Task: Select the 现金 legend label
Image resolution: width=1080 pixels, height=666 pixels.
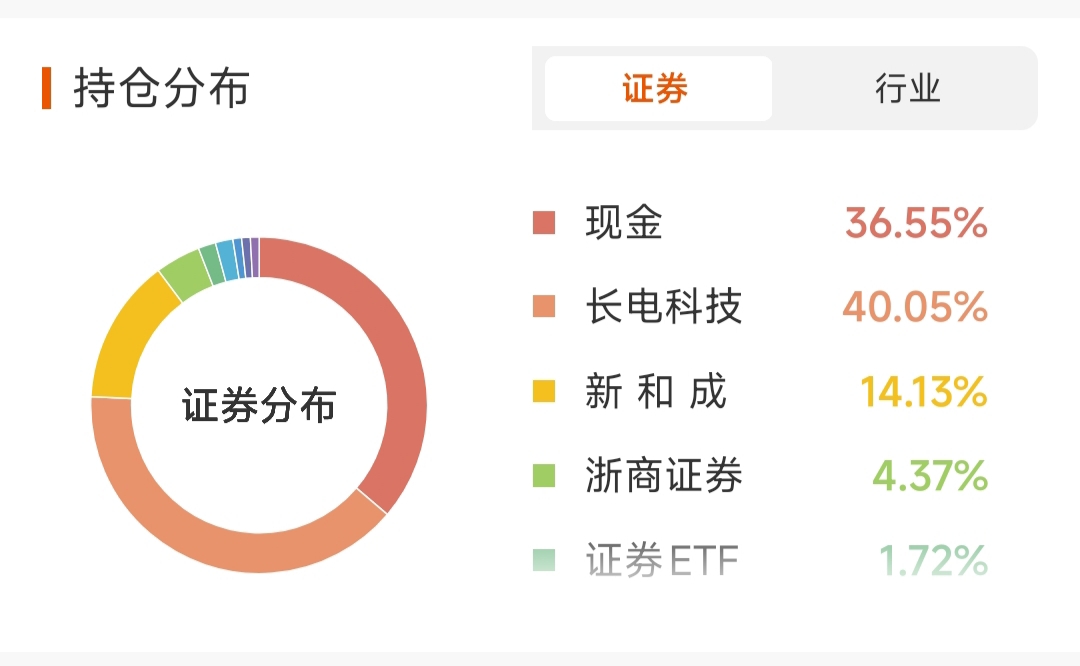Action: coord(624,223)
